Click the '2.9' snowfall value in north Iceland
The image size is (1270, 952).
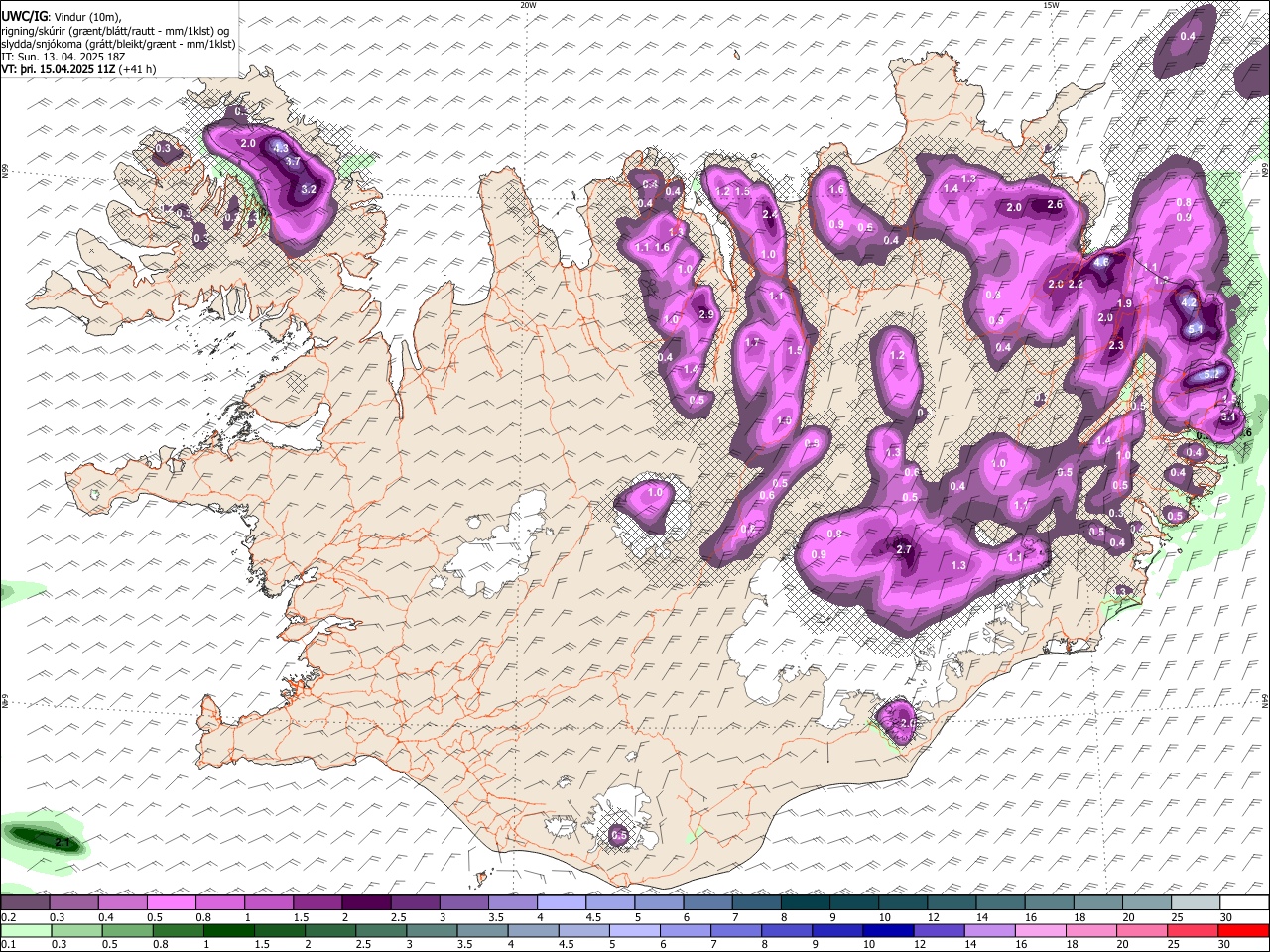(x=706, y=314)
